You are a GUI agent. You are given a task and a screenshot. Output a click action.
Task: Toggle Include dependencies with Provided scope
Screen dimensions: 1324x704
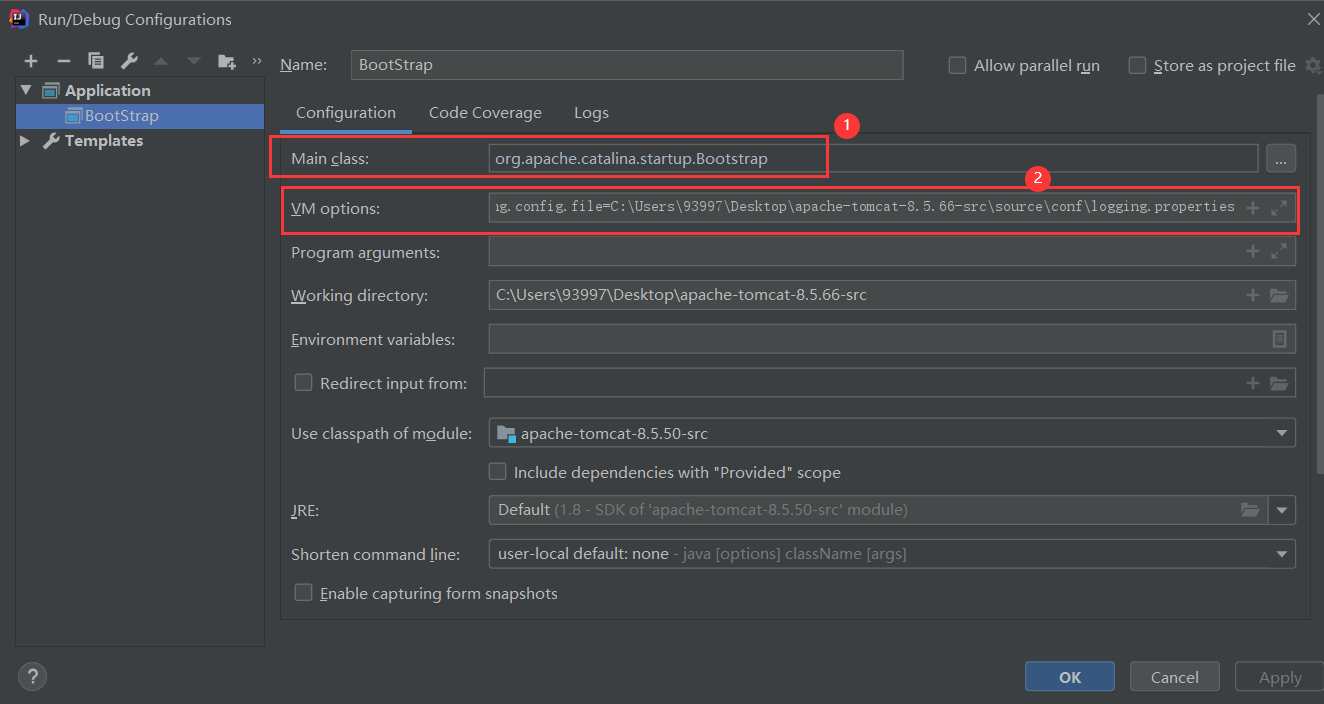tap(497, 471)
